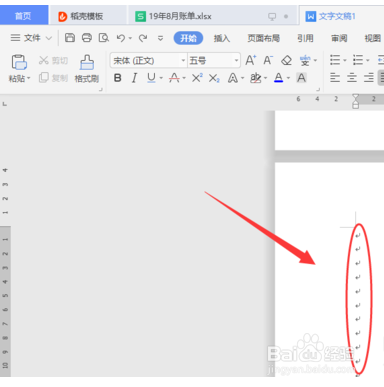Decrease font size with A- icon
384x387 pixels.
click(x=268, y=60)
